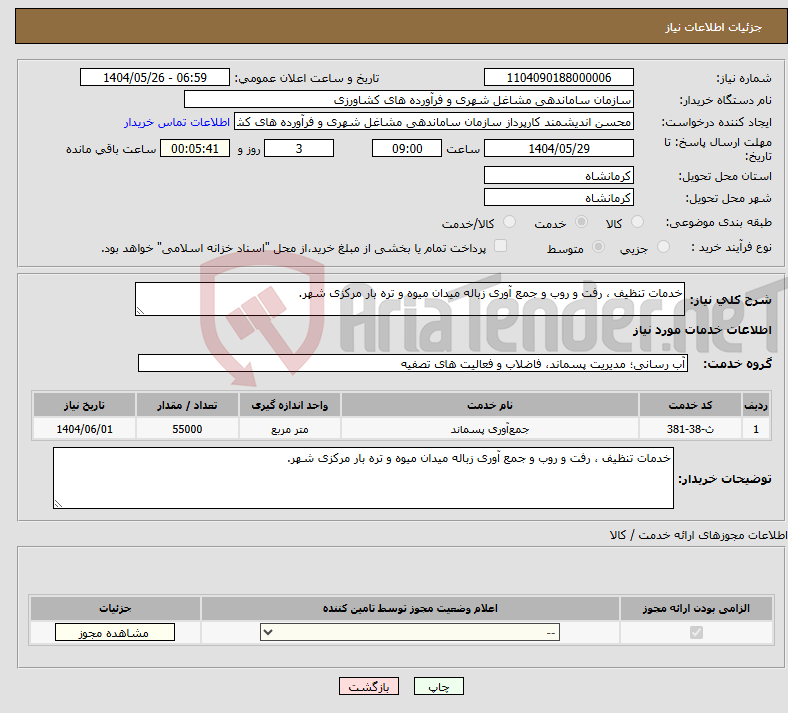This screenshot has height=713, width=788.
Task: Click the استان محل تحویل field
Action: point(558,175)
